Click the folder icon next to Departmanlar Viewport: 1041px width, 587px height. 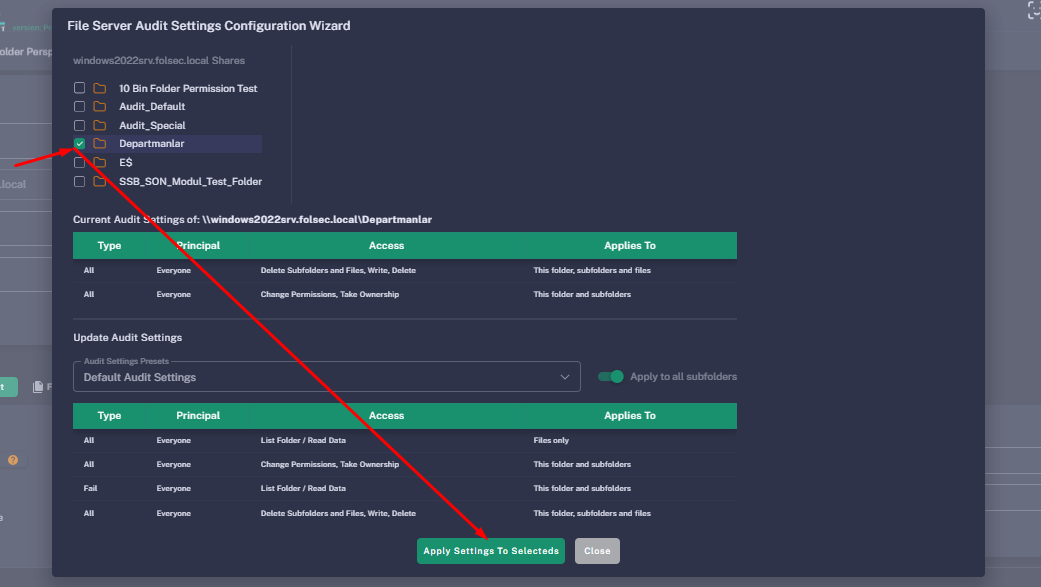100,144
